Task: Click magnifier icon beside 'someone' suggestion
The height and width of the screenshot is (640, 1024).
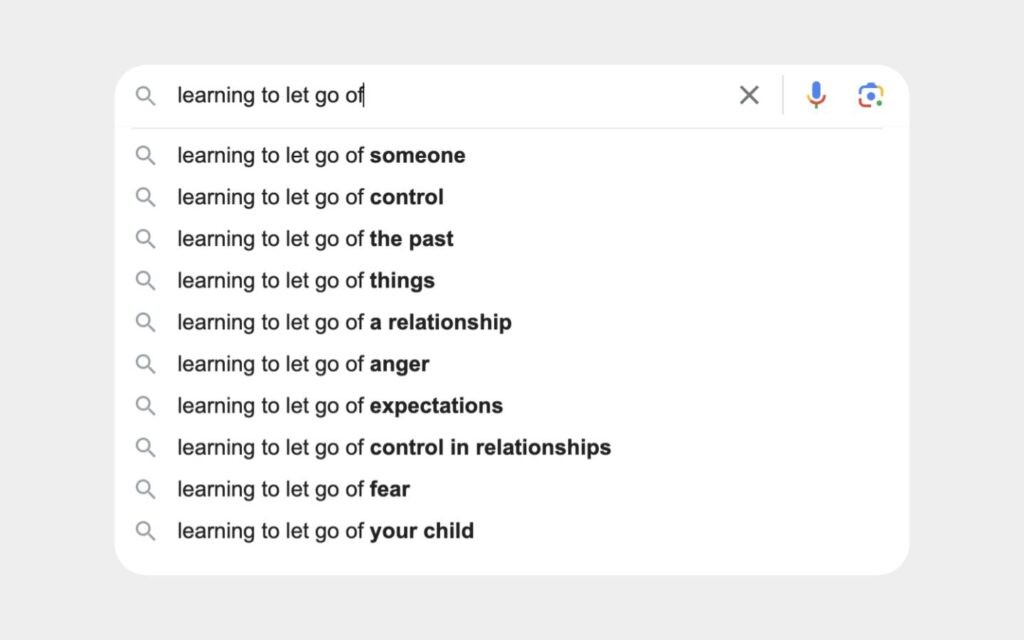Action: click(145, 156)
